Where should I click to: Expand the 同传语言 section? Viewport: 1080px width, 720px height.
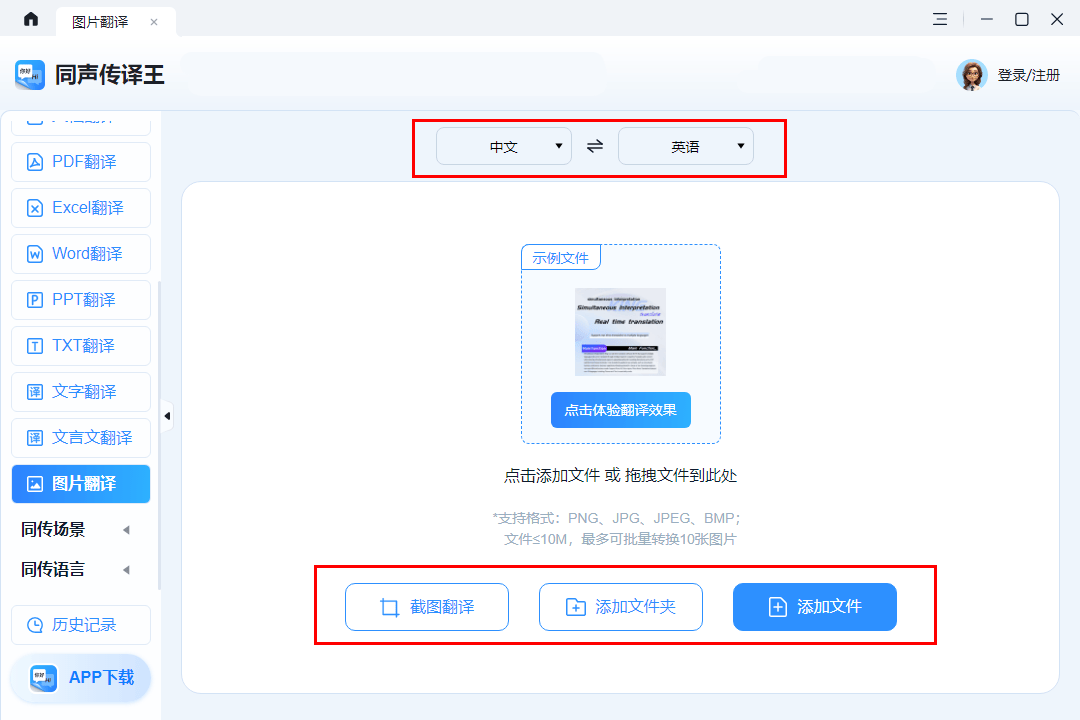[x=76, y=570]
